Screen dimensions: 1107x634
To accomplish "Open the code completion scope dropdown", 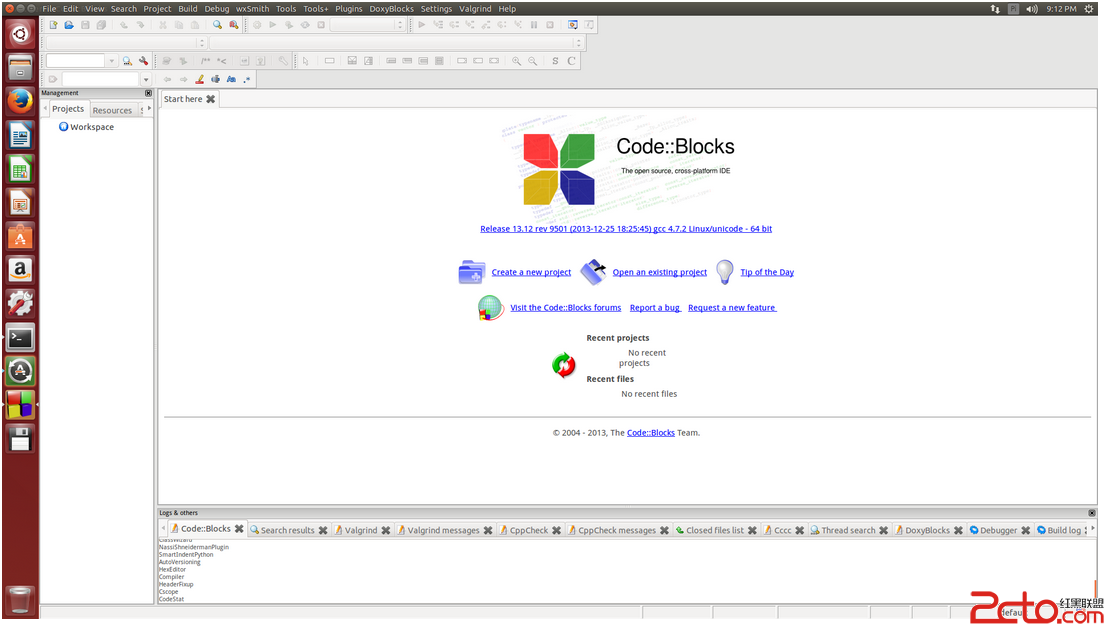I will [x=126, y=43].
